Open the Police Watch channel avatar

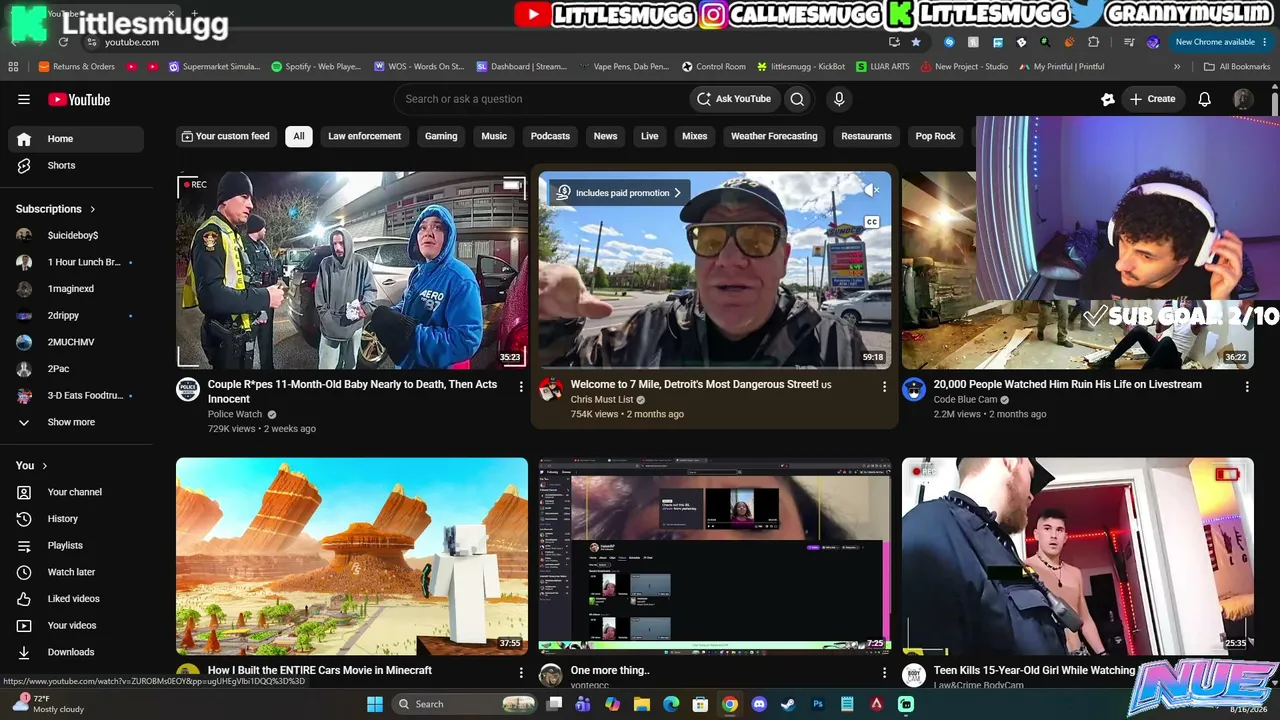pyautogui.click(x=188, y=389)
